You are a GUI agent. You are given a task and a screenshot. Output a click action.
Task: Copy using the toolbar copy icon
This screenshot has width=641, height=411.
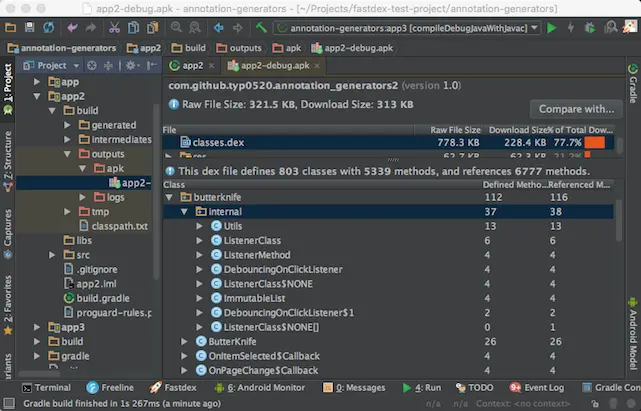[x=133, y=28]
